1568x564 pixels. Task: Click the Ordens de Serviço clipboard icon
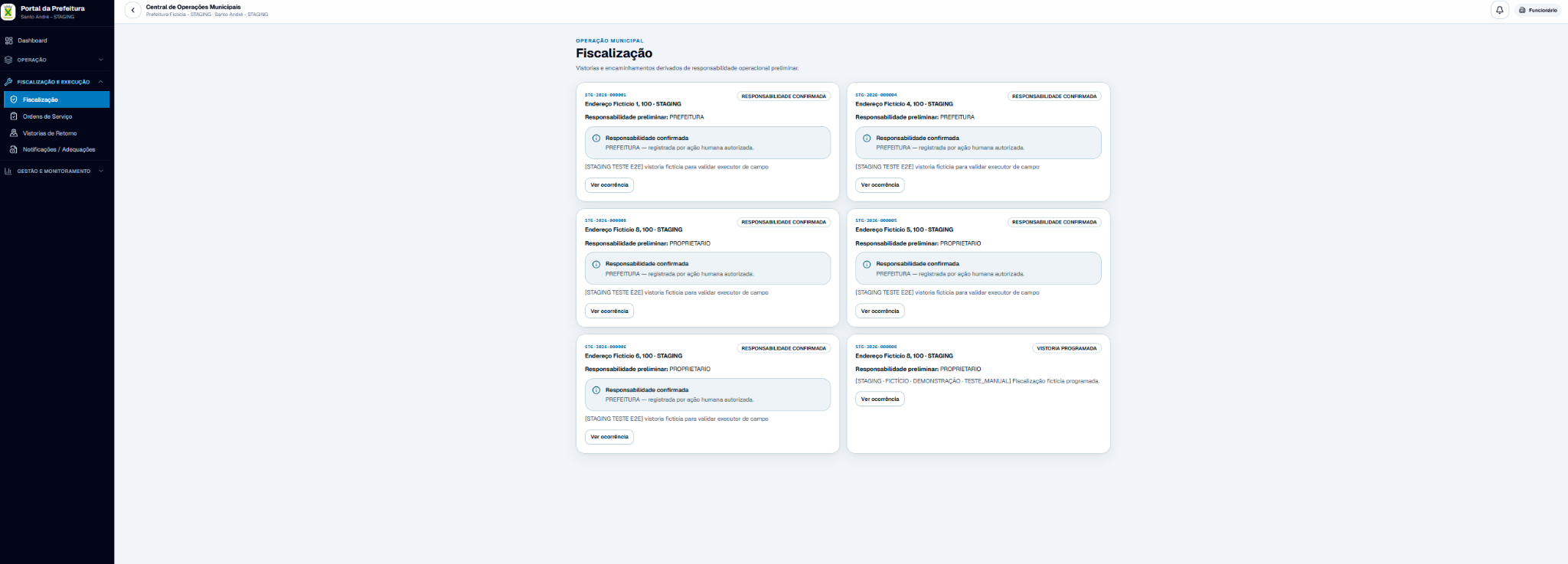click(x=14, y=116)
